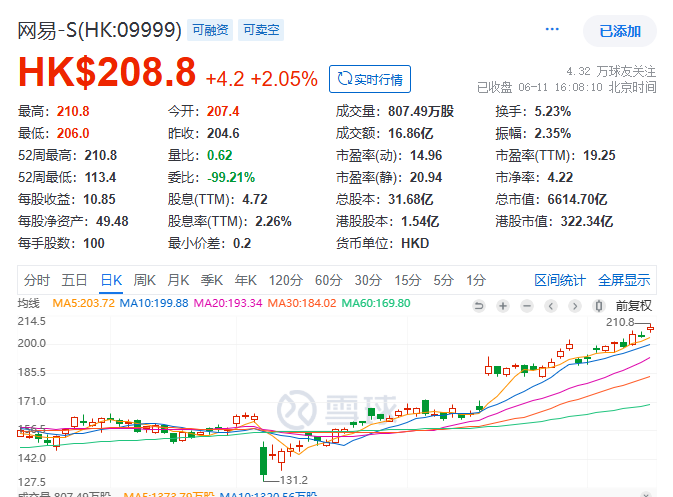Switch to 分时 intraday tab

point(37,280)
